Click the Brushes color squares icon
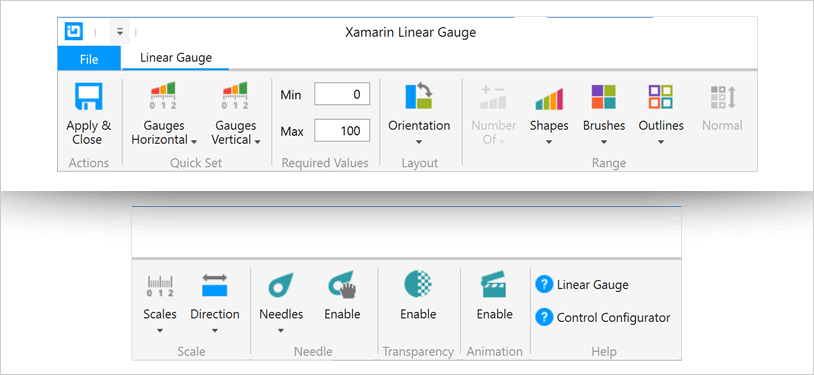Screen dimensions: 814x375 [604, 97]
